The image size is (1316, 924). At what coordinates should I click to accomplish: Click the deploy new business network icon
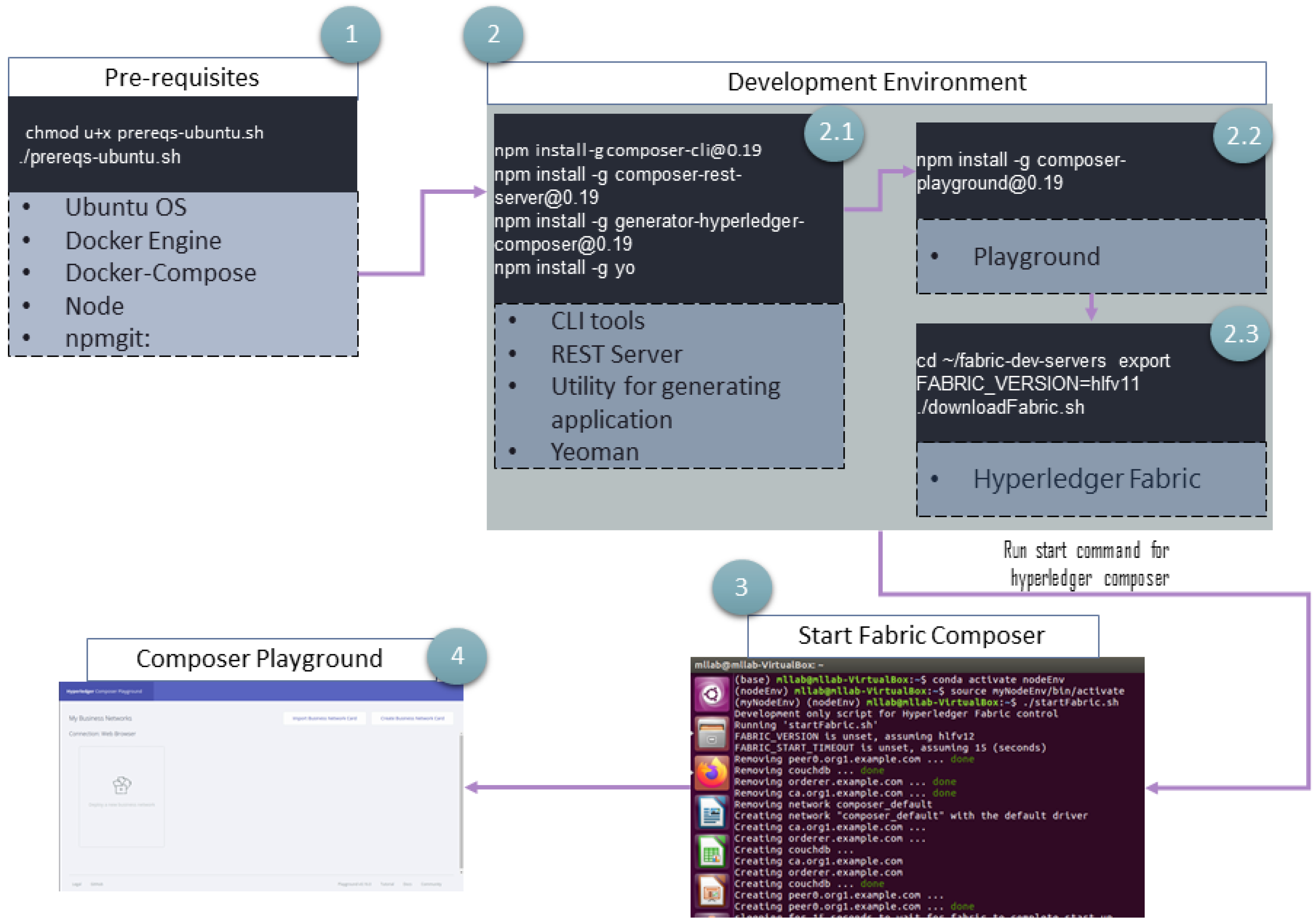pos(122,785)
